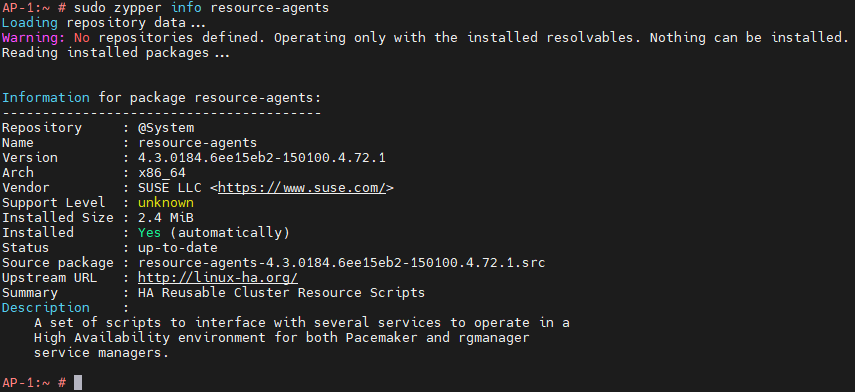Screen dimensions: 855x392
Task: Click the green 'Yes' installed value
Action: tap(149, 233)
